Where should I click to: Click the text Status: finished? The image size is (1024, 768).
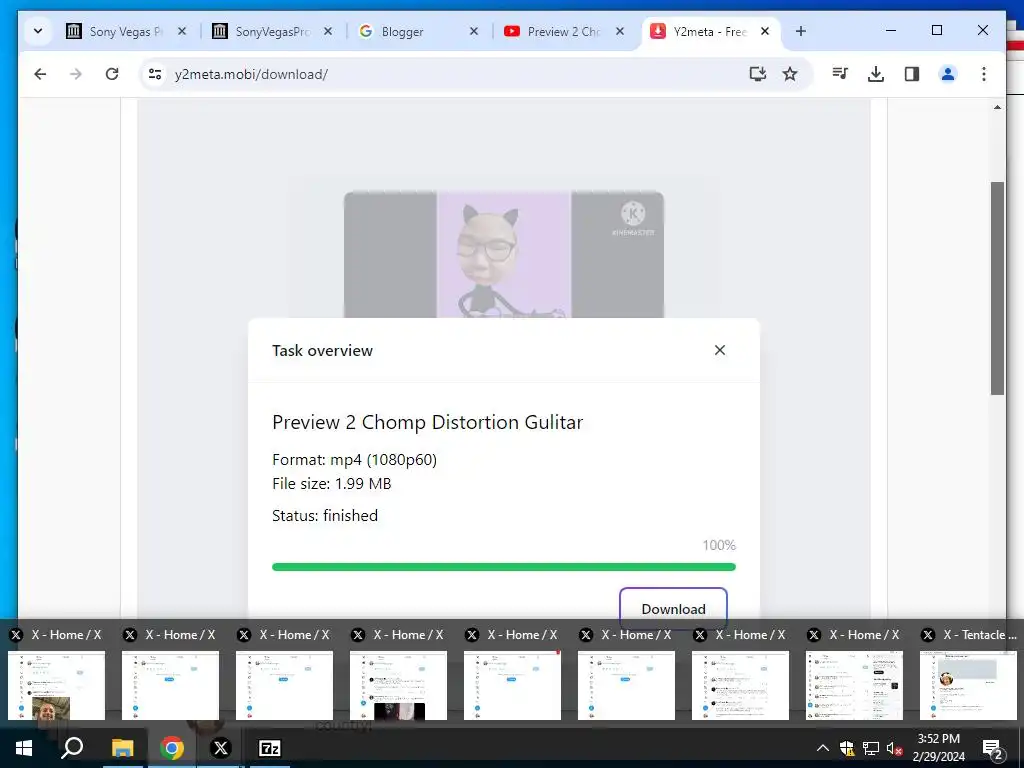tap(325, 515)
